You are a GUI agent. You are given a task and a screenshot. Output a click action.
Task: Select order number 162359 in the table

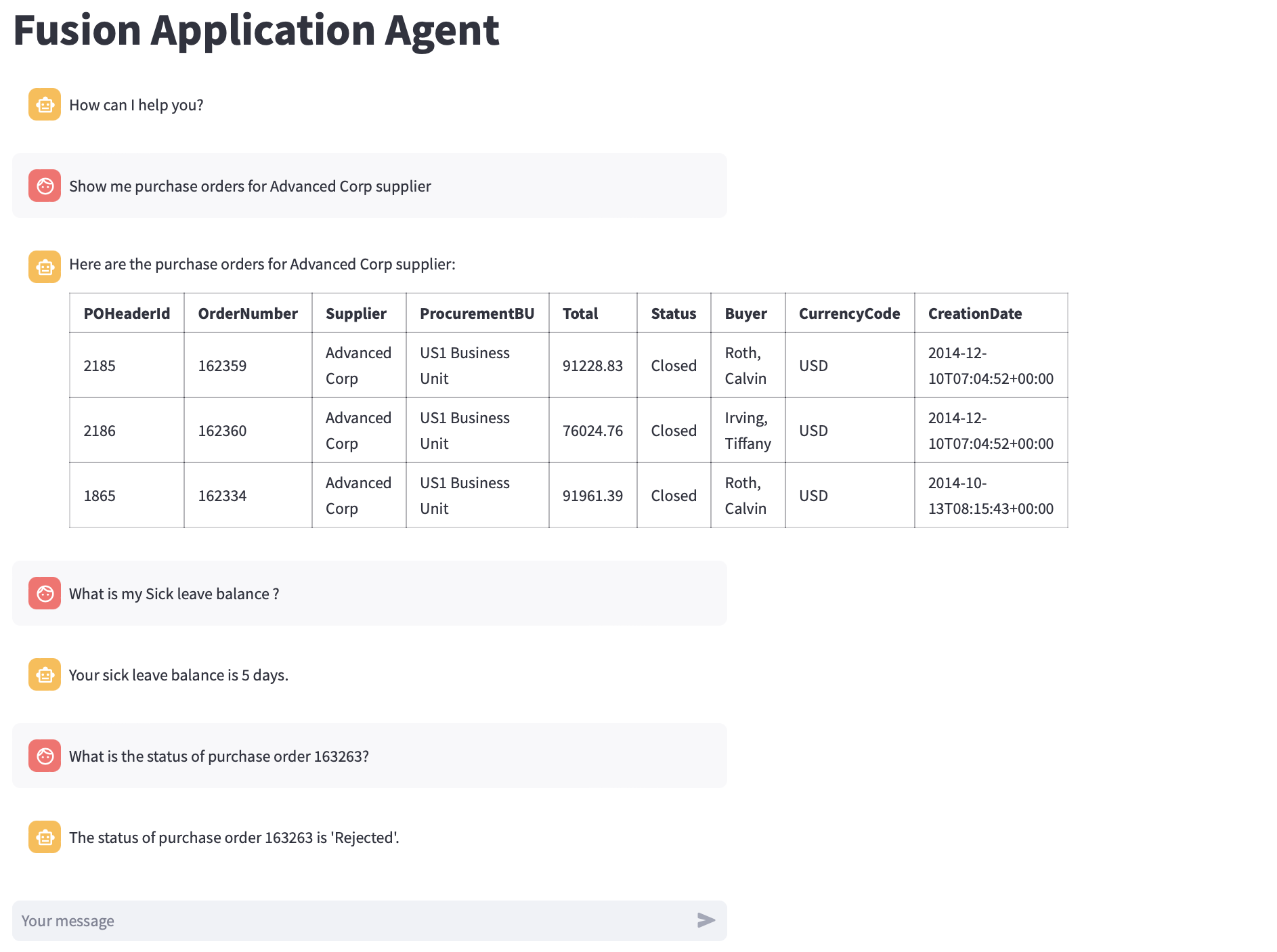pos(222,365)
